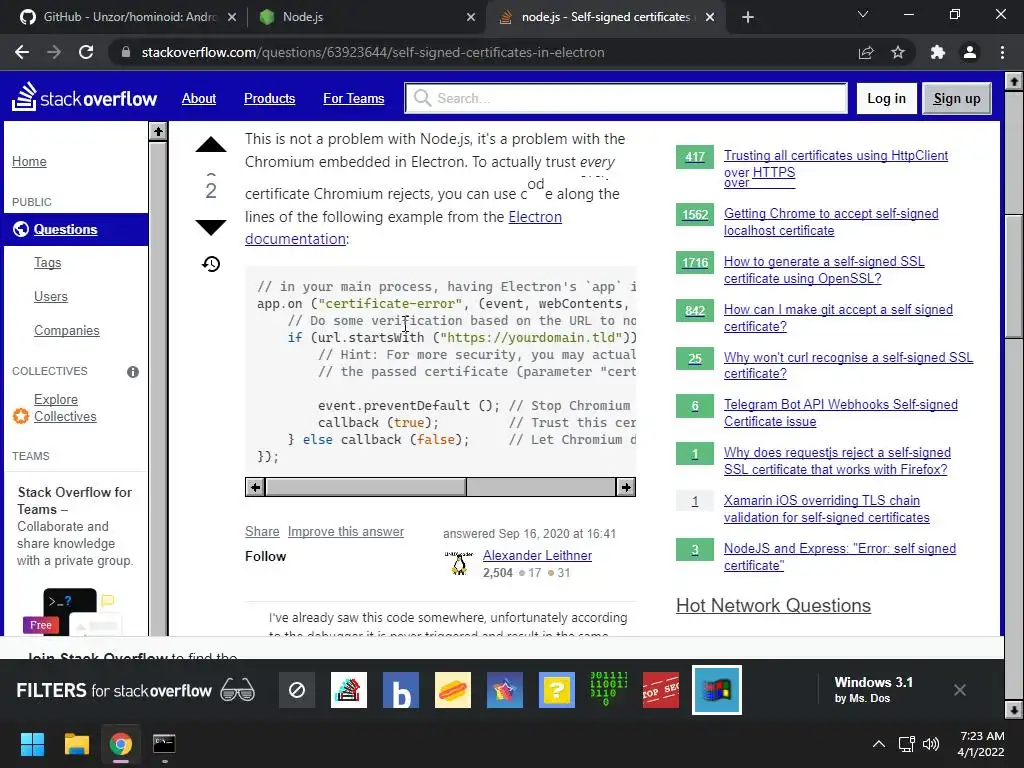The image size is (1024, 768).
Task: Open the About menu link
Action: 199,99
